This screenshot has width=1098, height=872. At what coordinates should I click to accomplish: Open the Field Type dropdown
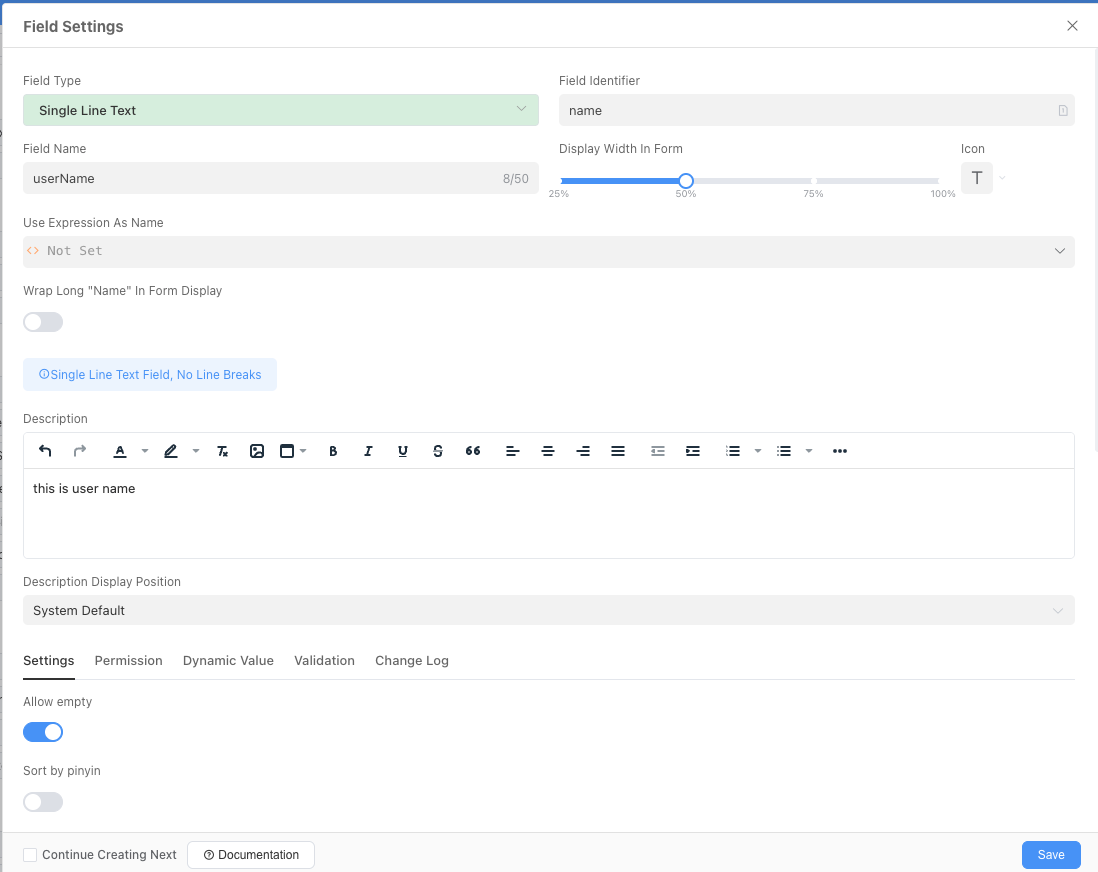click(x=280, y=110)
